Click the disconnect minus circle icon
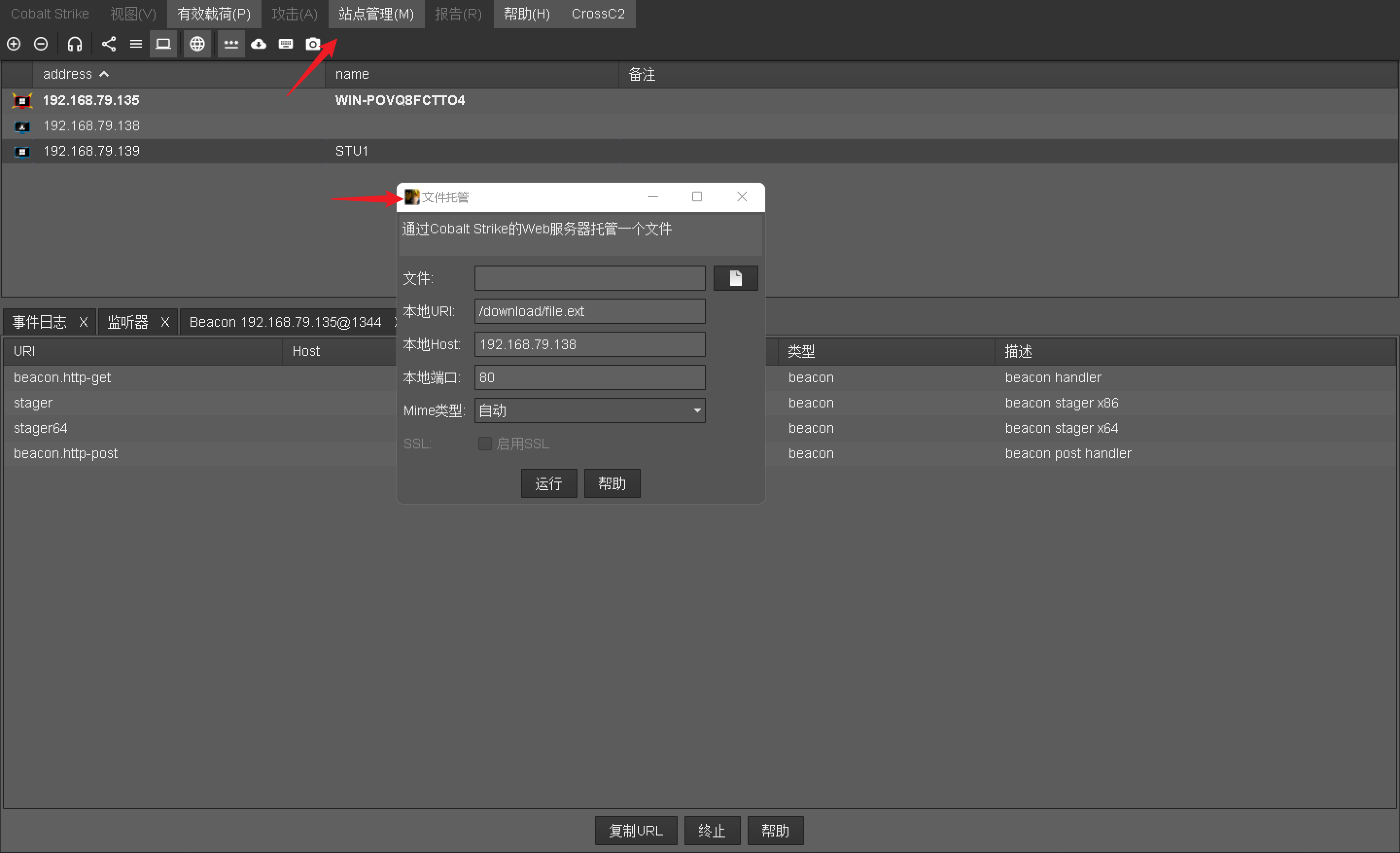The height and width of the screenshot is (853, 1400). (41, 44)
